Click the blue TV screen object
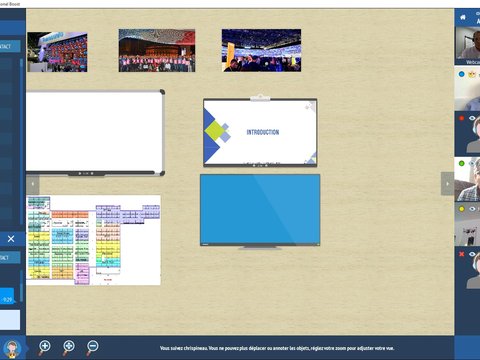480x360 pixels. [x=260, y=210]
